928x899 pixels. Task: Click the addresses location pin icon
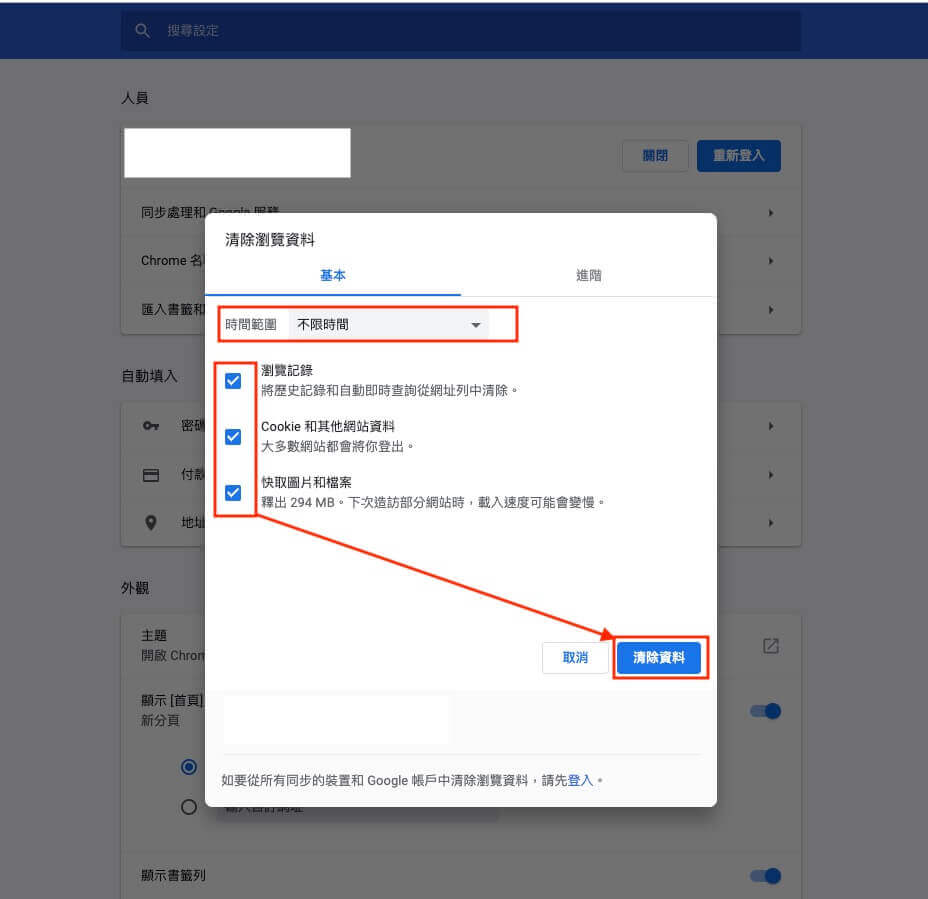pos(150,522)
